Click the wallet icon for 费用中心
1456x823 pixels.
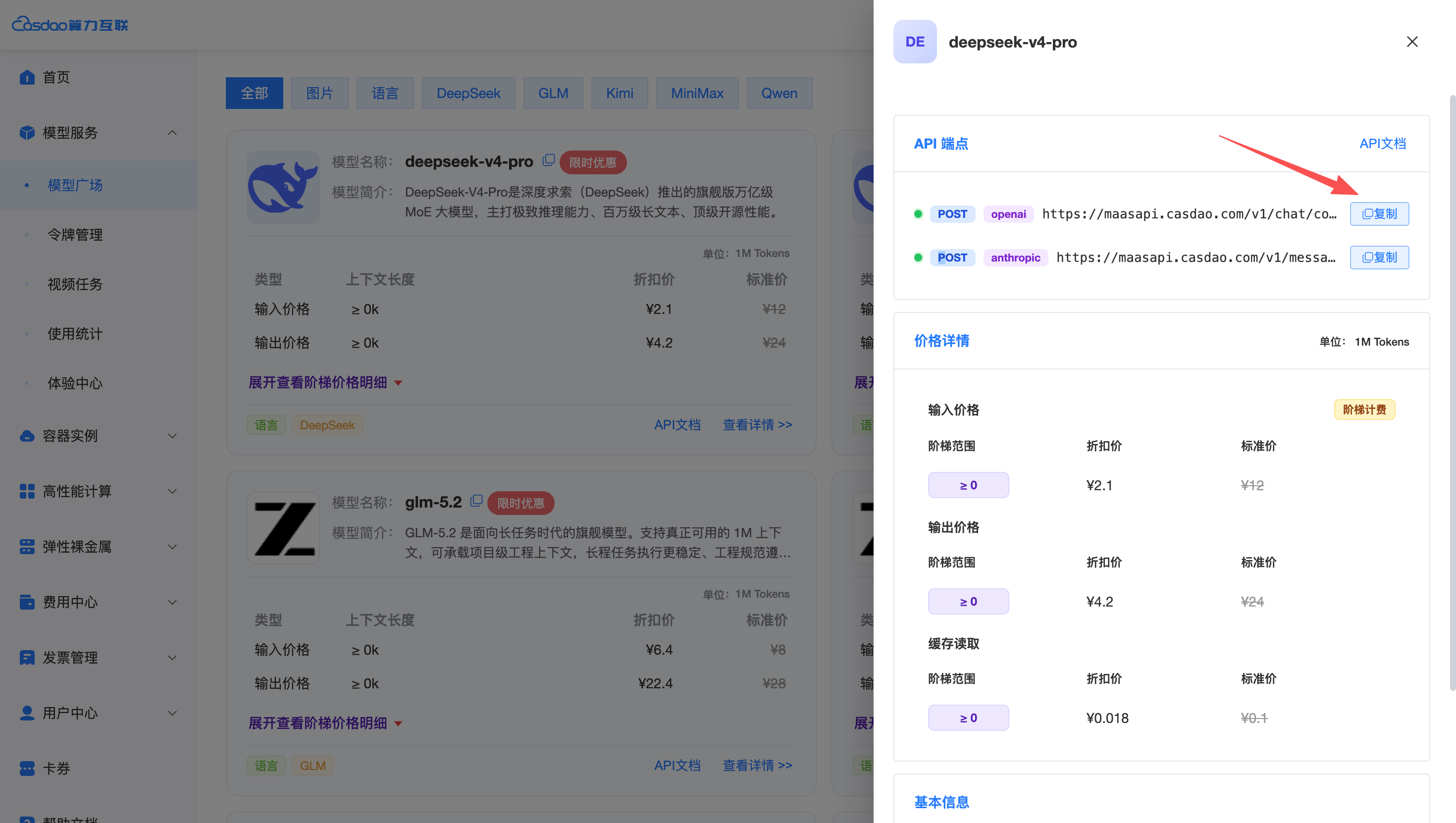(27, 602)
